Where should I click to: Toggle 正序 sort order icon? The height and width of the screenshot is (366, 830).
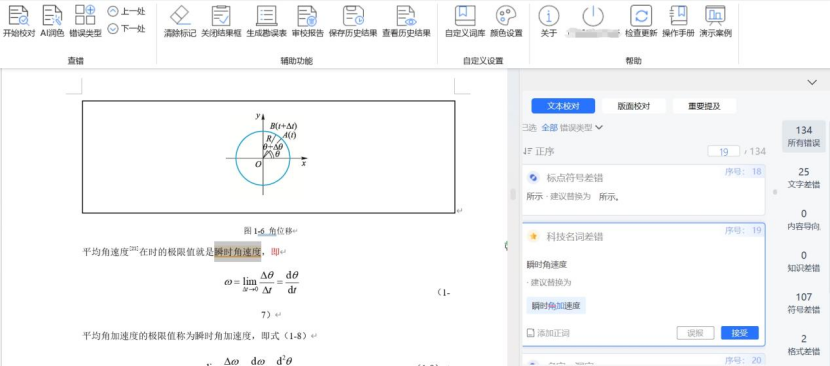click(x=527, y=151)
